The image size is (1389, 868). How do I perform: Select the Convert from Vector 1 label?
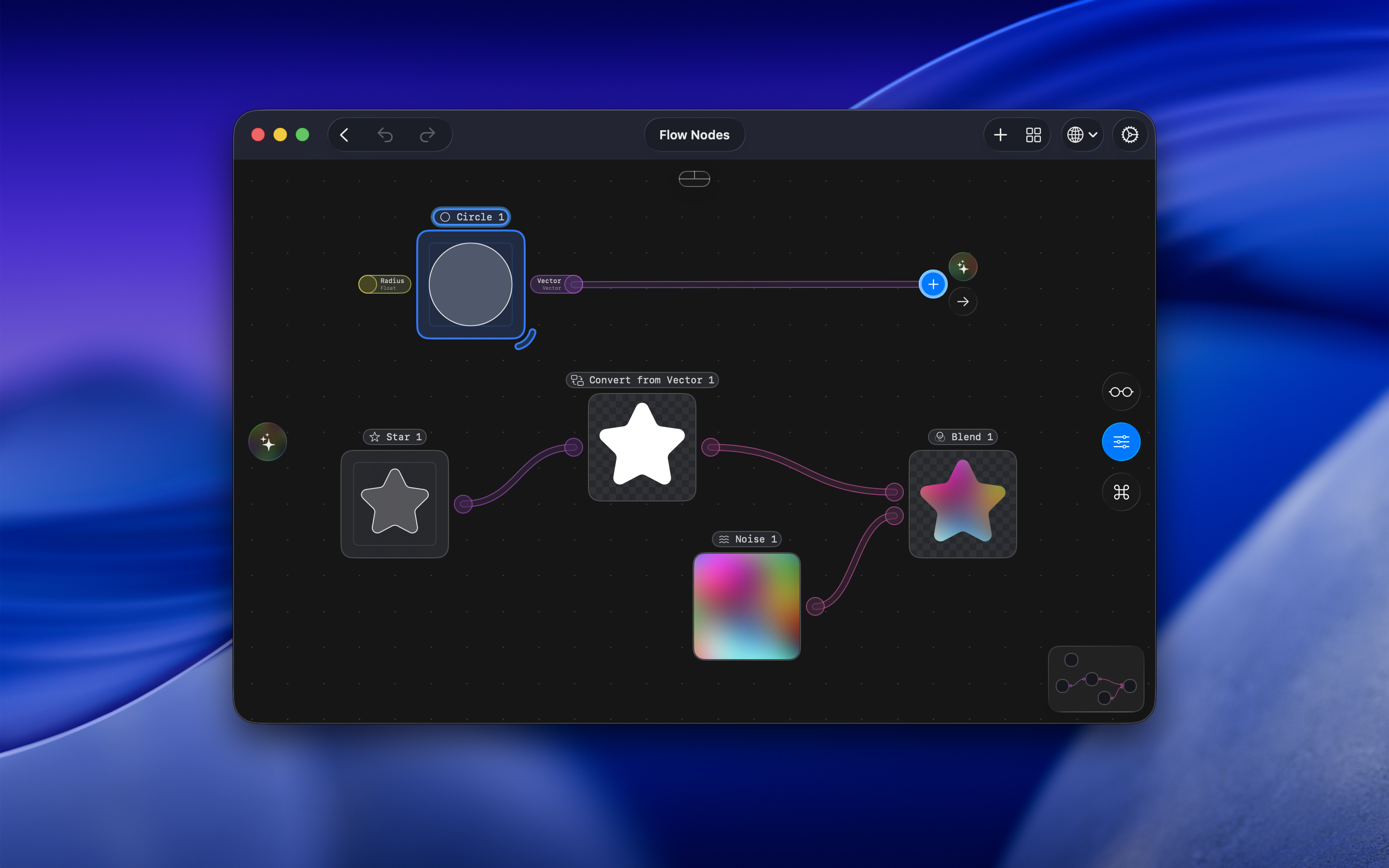(642, 380)
